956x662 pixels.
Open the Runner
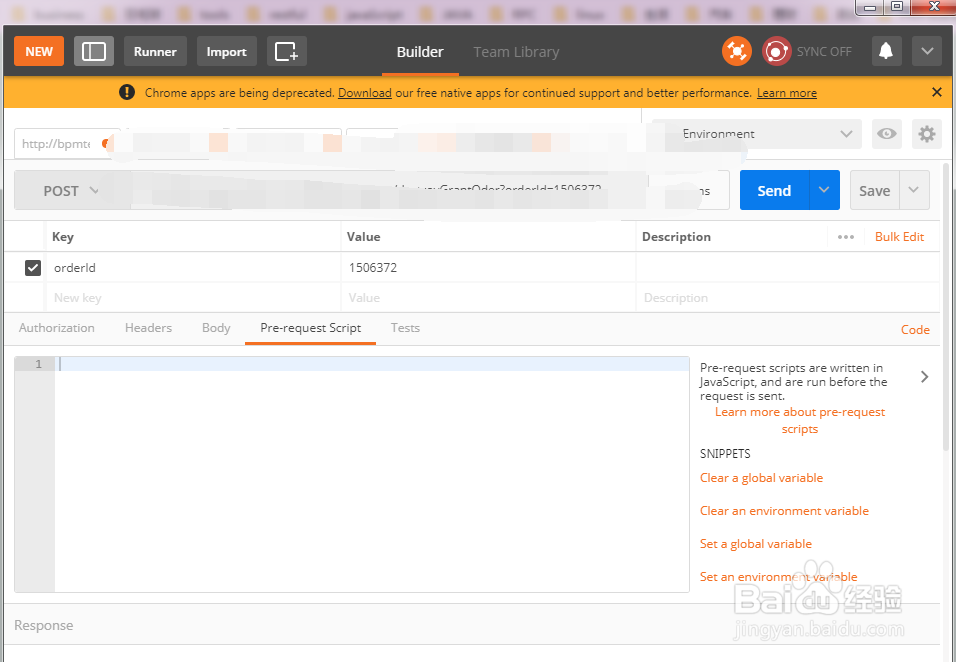(155, 51)
